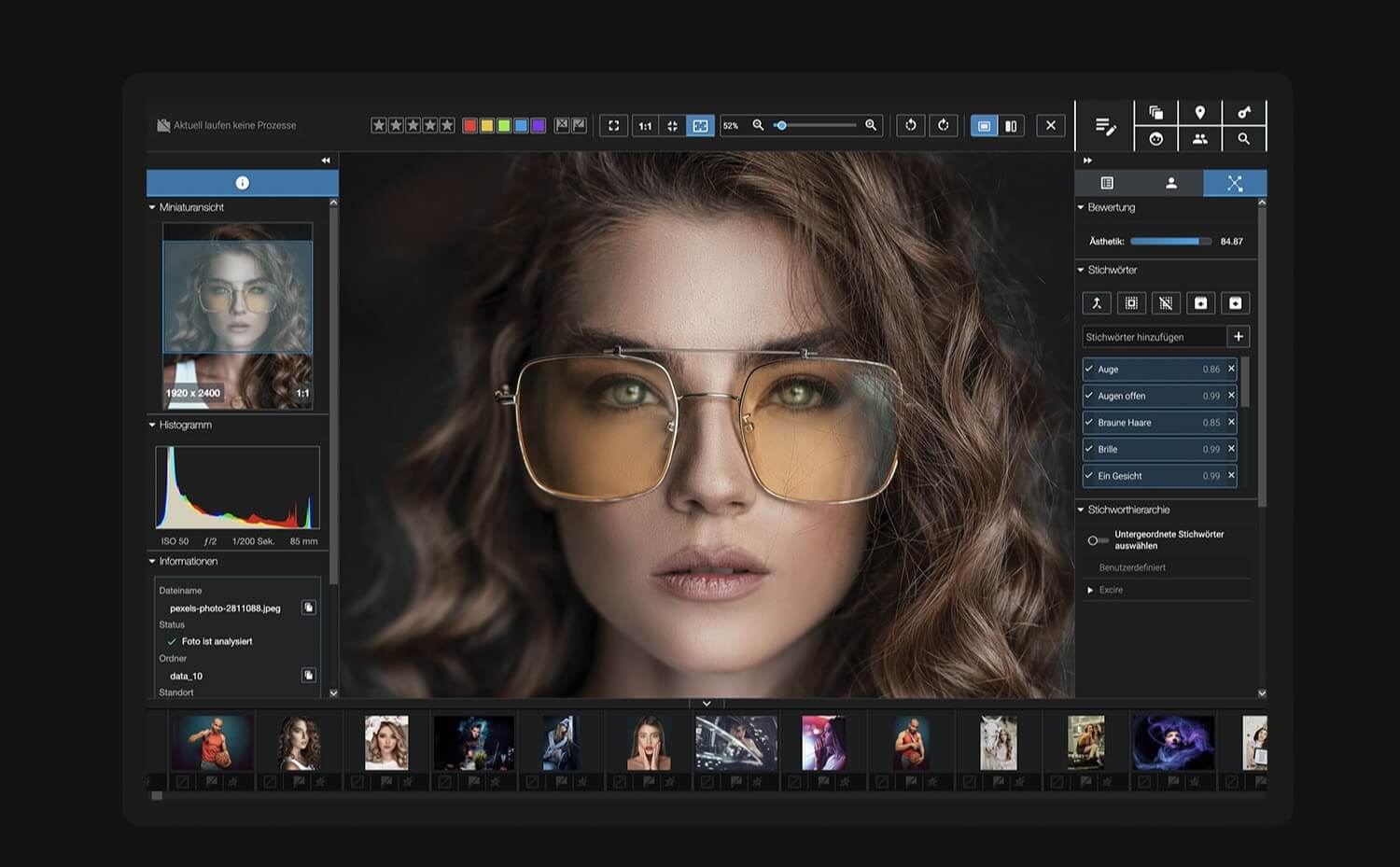This screenshot has width=1400, height=867.
Task: Click the key keyword search icon
Action: (1243, 112)
